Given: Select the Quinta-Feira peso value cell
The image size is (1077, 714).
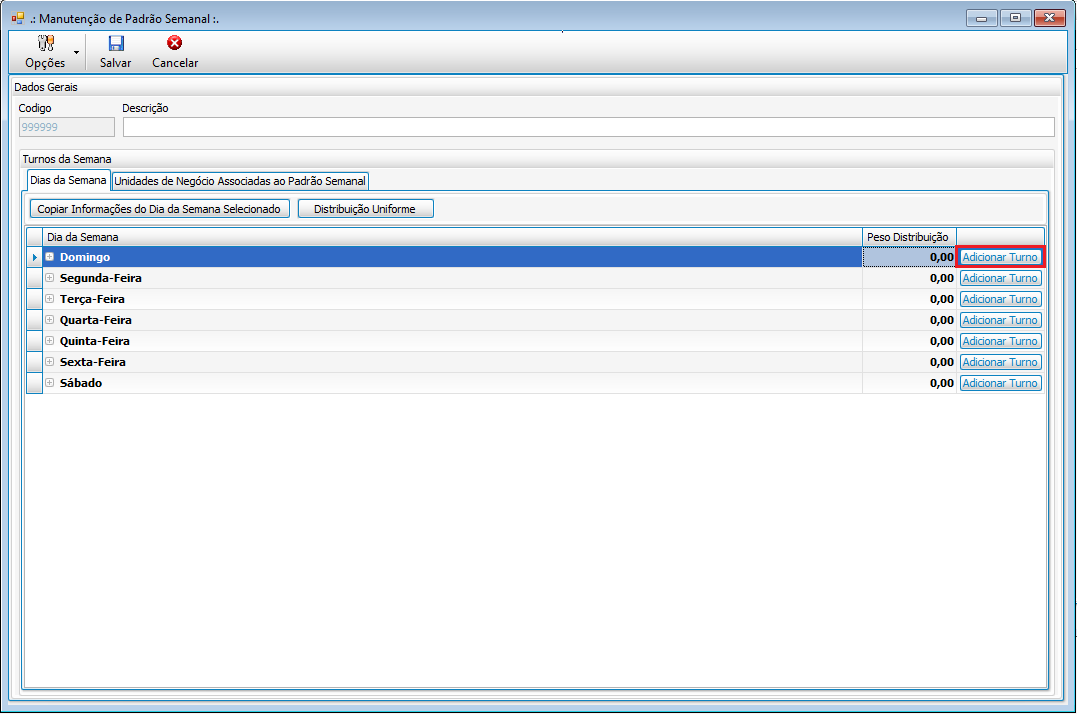Looking at the screenshot, I should point(909,341).
